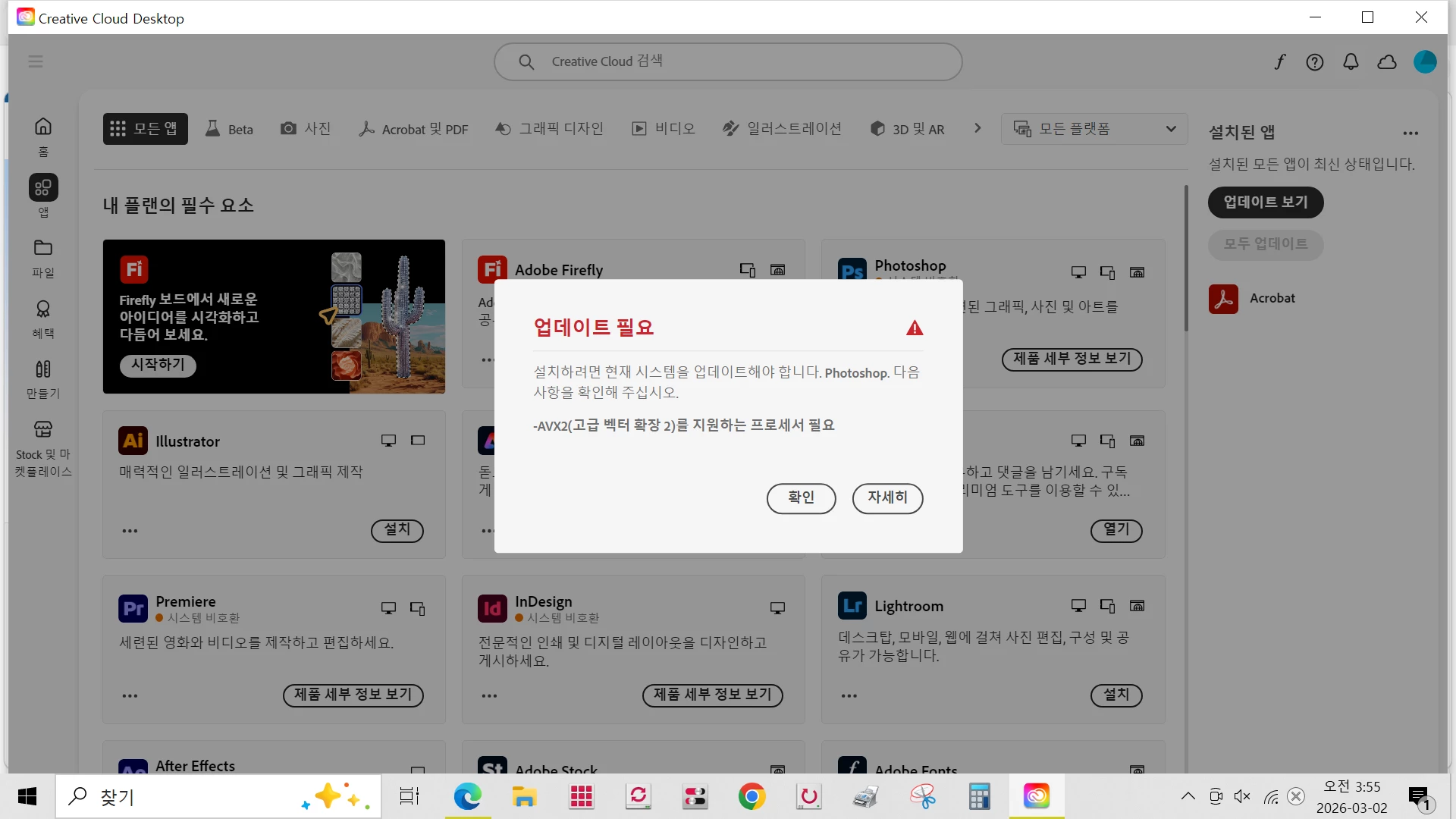Open the help question mark icon
Viewport: 1456px width, 819px height.
(1315, 62)
